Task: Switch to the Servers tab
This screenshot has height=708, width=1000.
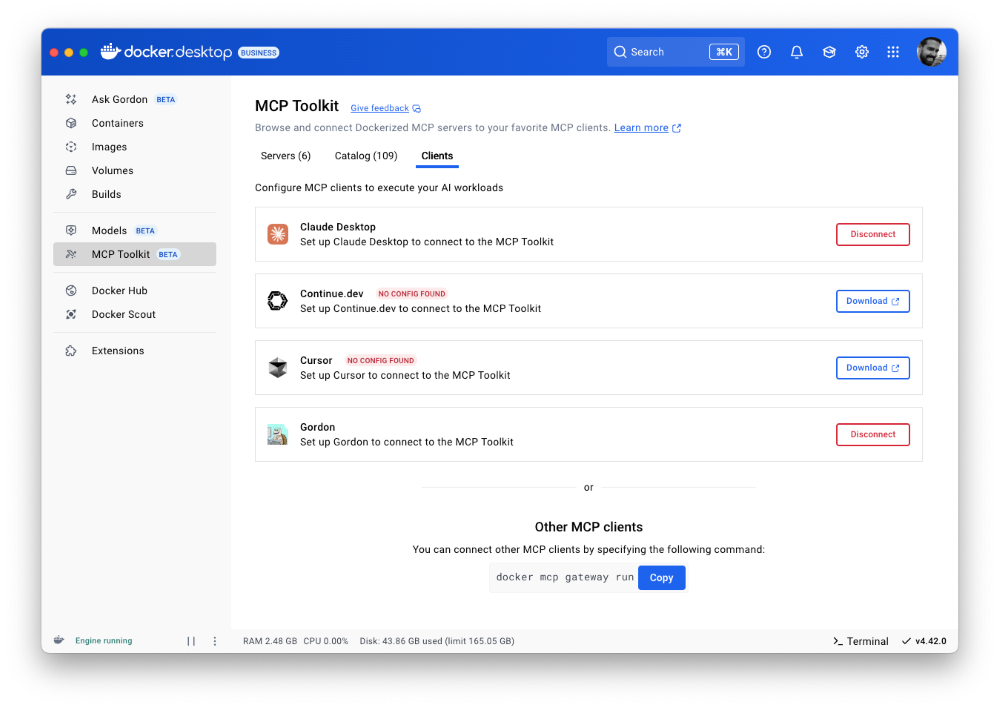Action: [285, 156]
